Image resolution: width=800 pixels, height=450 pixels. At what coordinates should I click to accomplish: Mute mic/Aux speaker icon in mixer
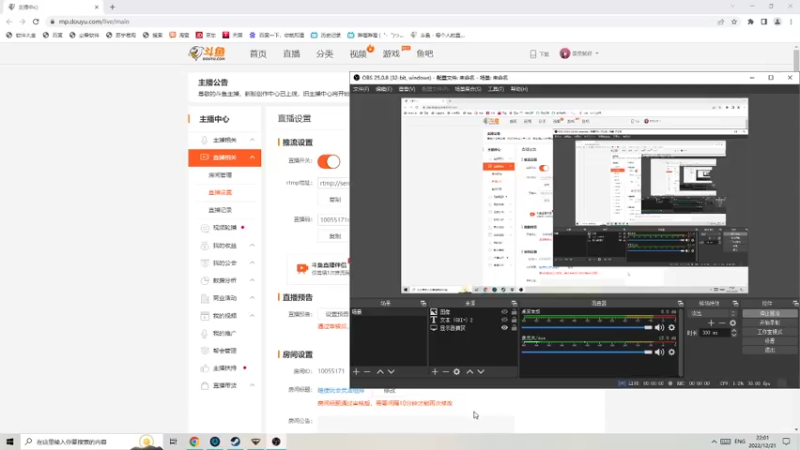[659, 352]
